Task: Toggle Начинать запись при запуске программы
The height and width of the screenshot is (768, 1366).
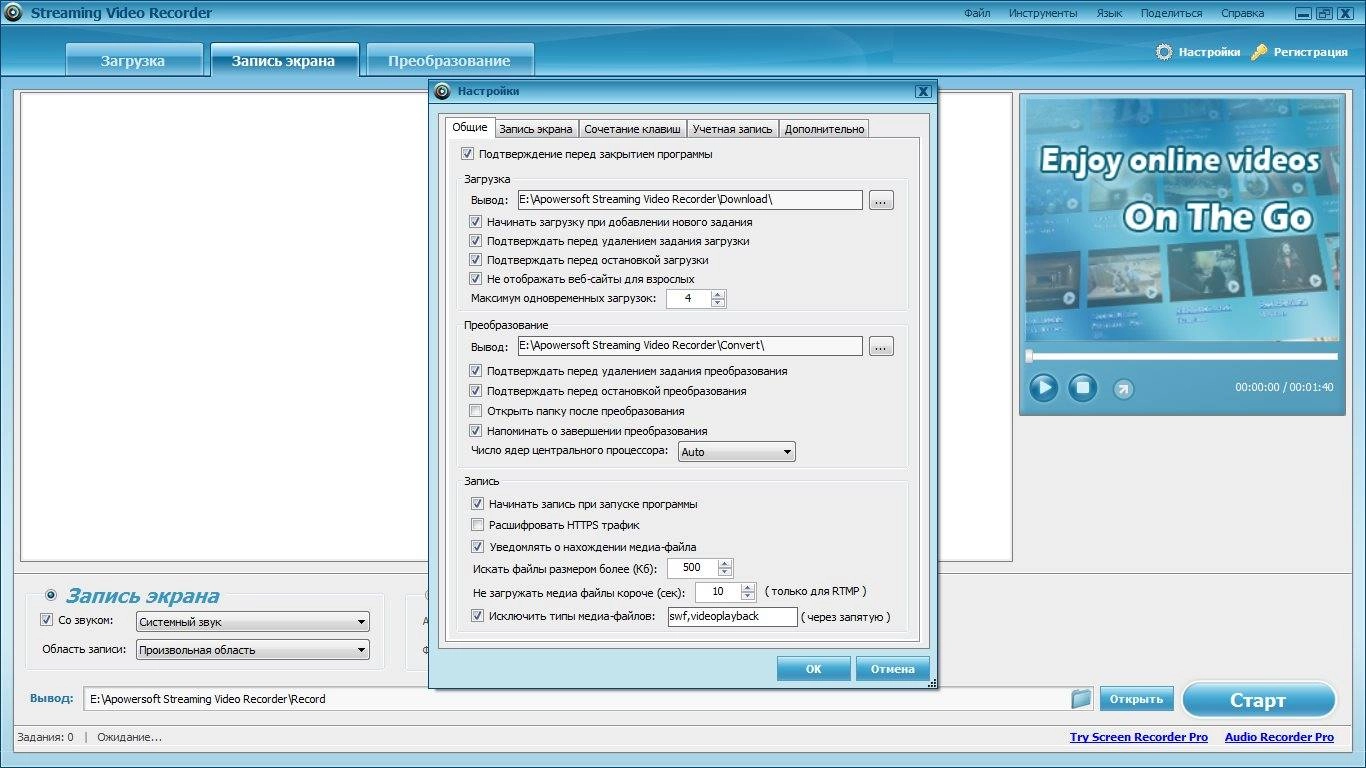Action: click(x=477, y=504)
